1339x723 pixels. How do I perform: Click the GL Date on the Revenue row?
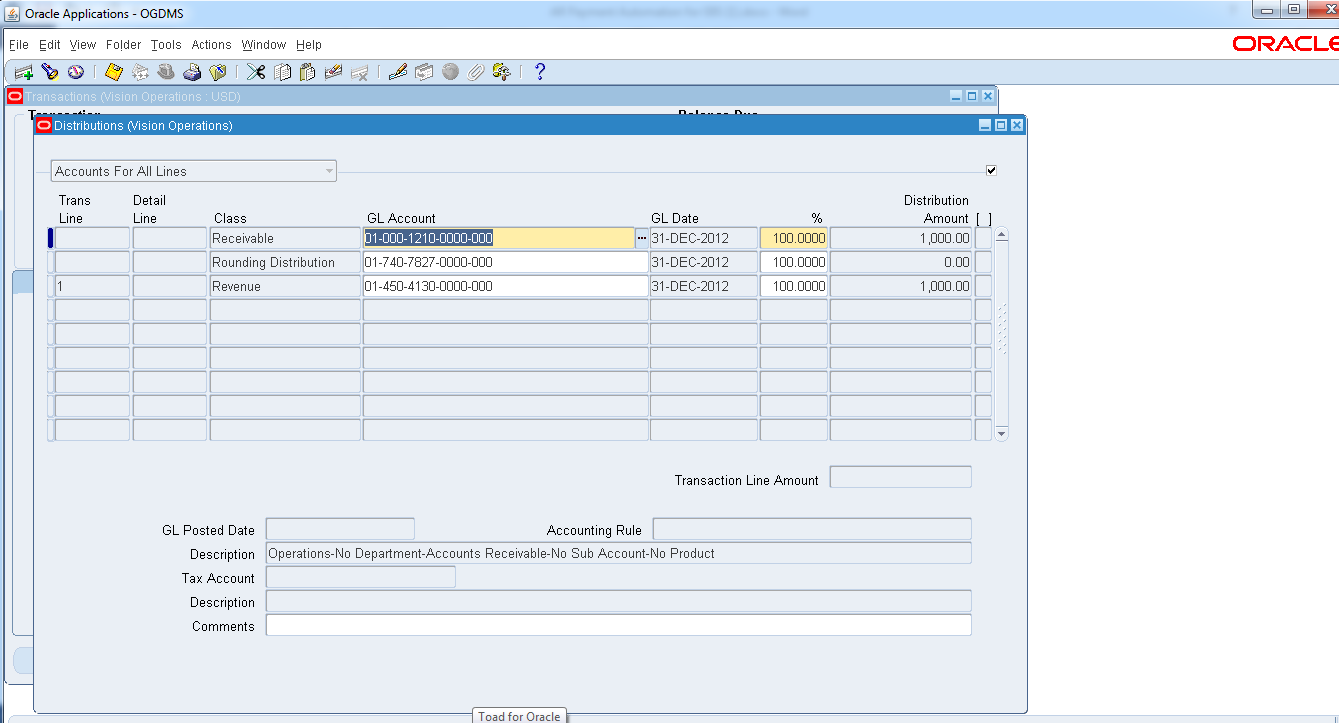point(704,286)
